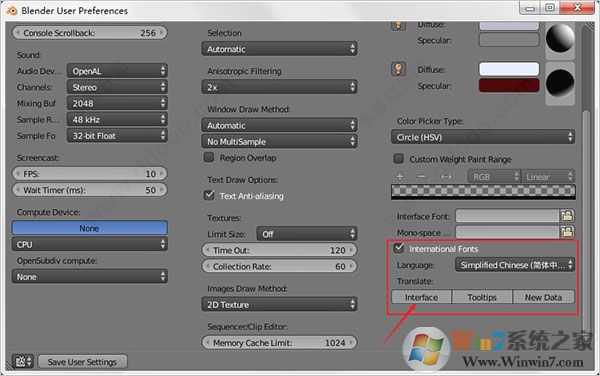Viewport: 600px width, 376px height.
Task: Open the Audio Device OpenAL dropdown
Action: click(x=117, y=71)
